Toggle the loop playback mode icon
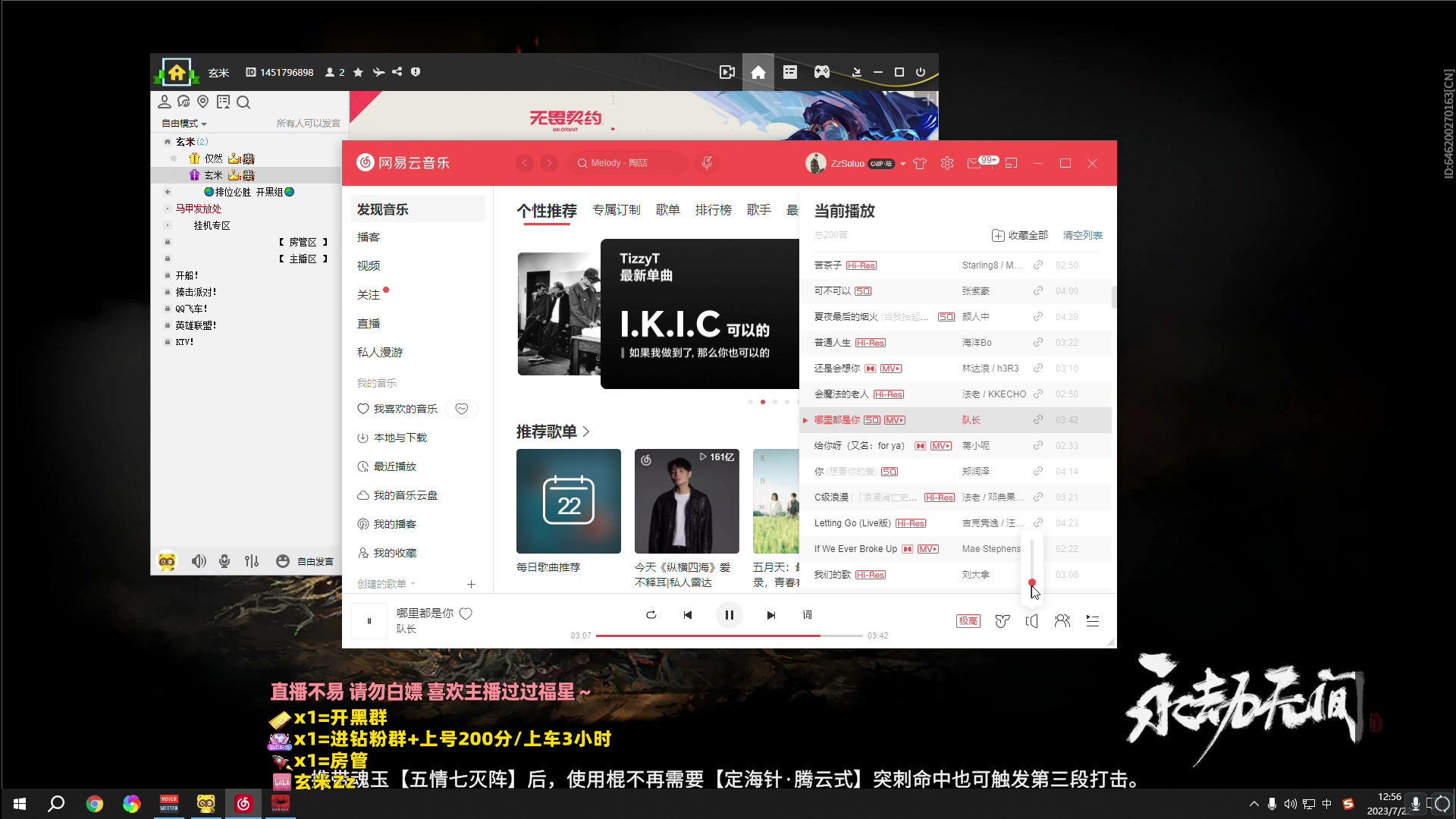The height and width of the screenshot is (819, 1456). [x=651, y=615]
